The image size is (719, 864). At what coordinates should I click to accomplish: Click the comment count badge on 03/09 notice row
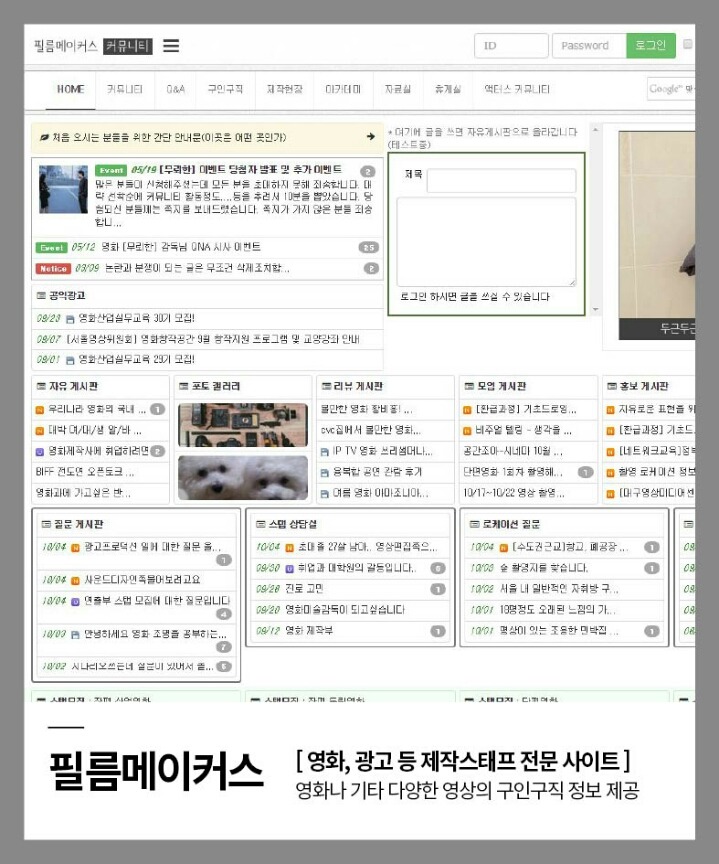[x=371, y=268]
